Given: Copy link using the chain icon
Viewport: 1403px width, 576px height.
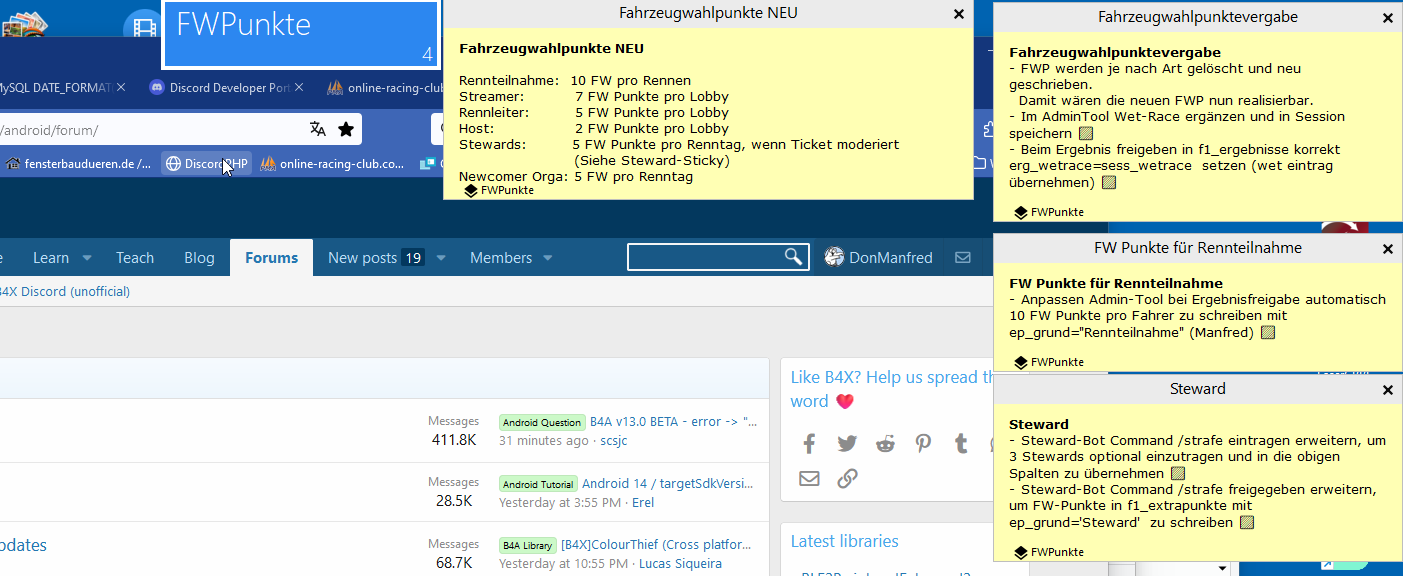Looking at the screenshot, I should click(847, 479).
